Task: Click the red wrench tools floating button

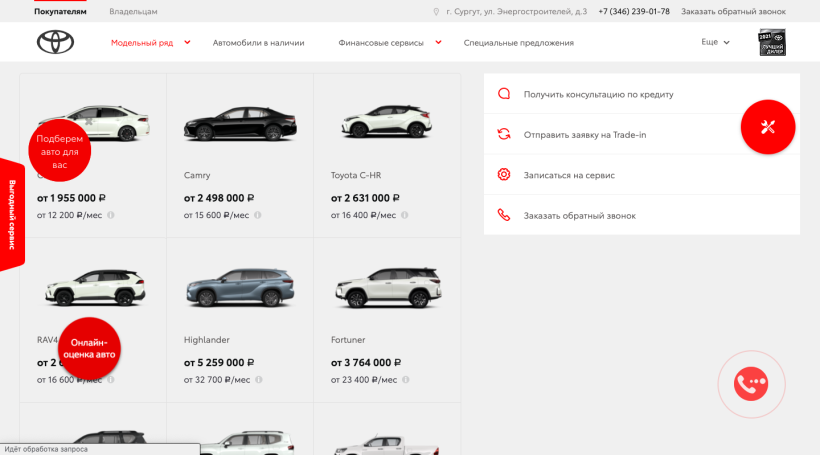Action: 768,127
